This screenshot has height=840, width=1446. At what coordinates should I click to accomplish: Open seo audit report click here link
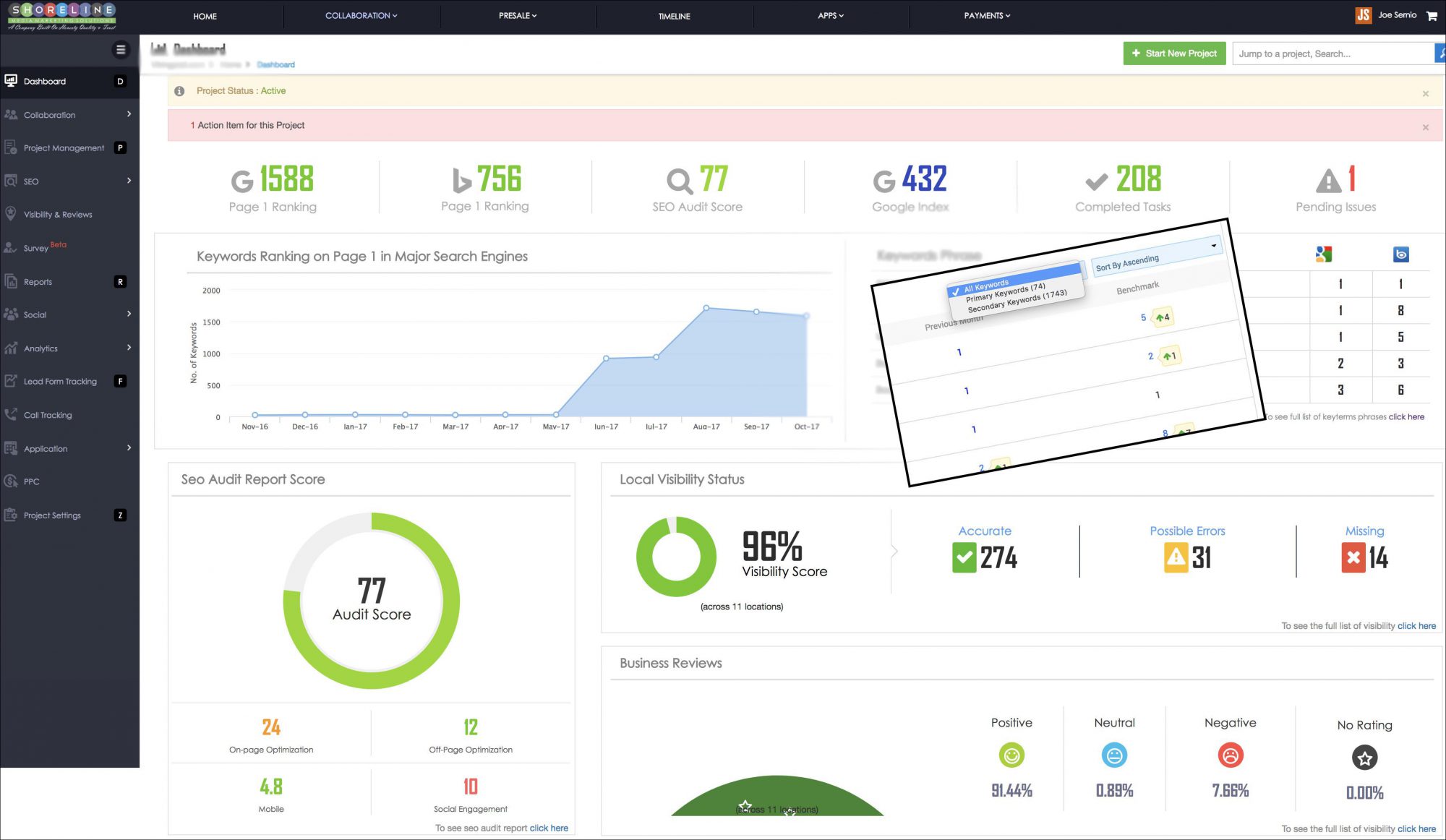click(549, 828)
